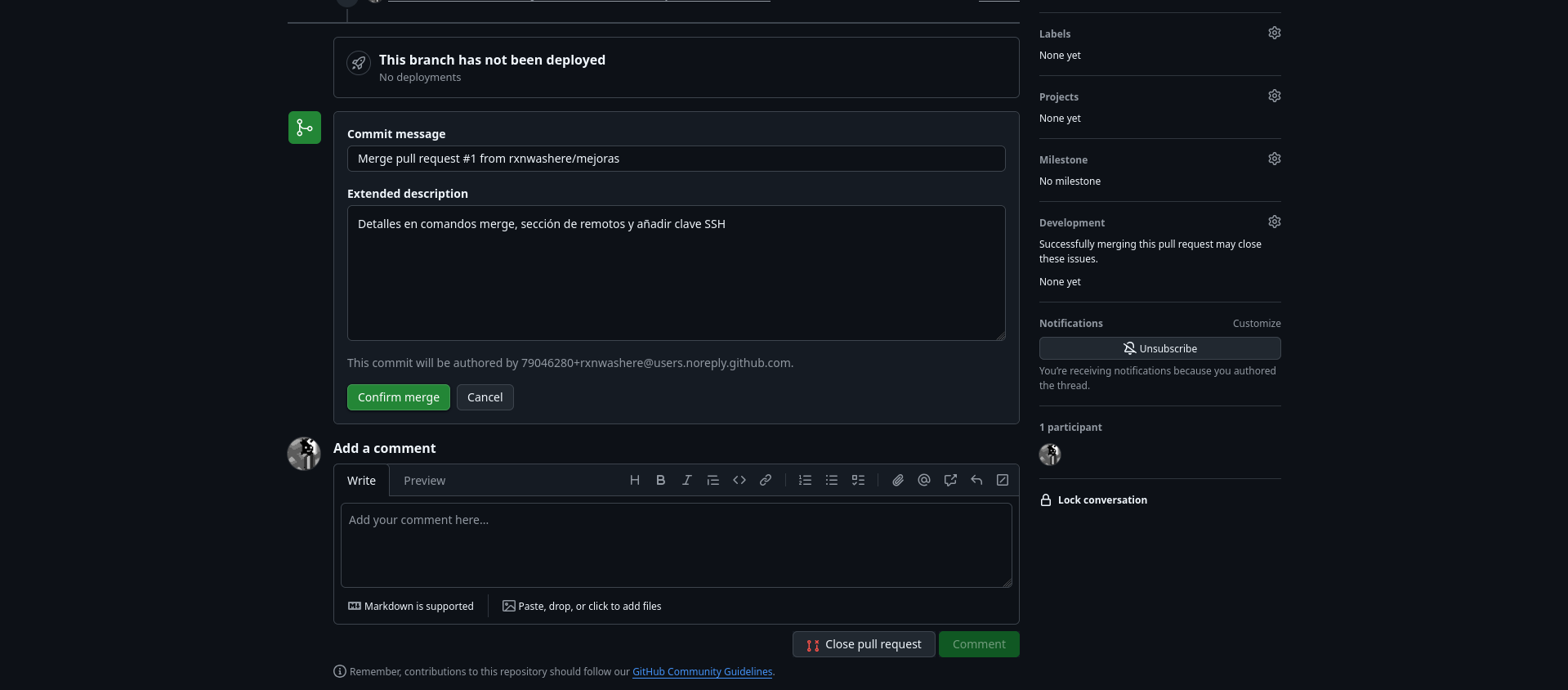Select the Write tab
The height and width of the screenshot is (690, 1568).
(x=361, y=481)
